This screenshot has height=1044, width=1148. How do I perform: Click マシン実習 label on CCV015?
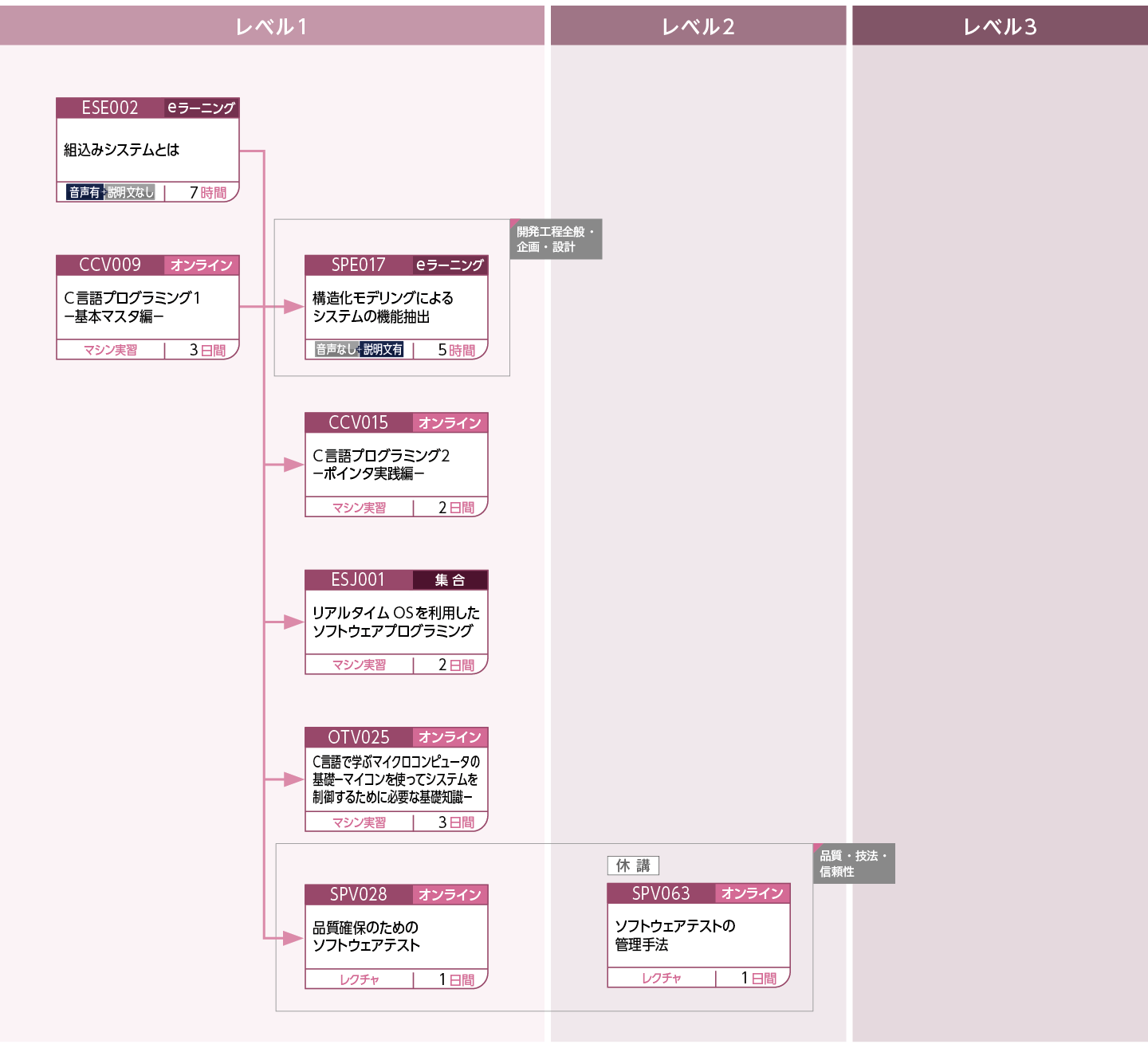click(x=359, y=508)
